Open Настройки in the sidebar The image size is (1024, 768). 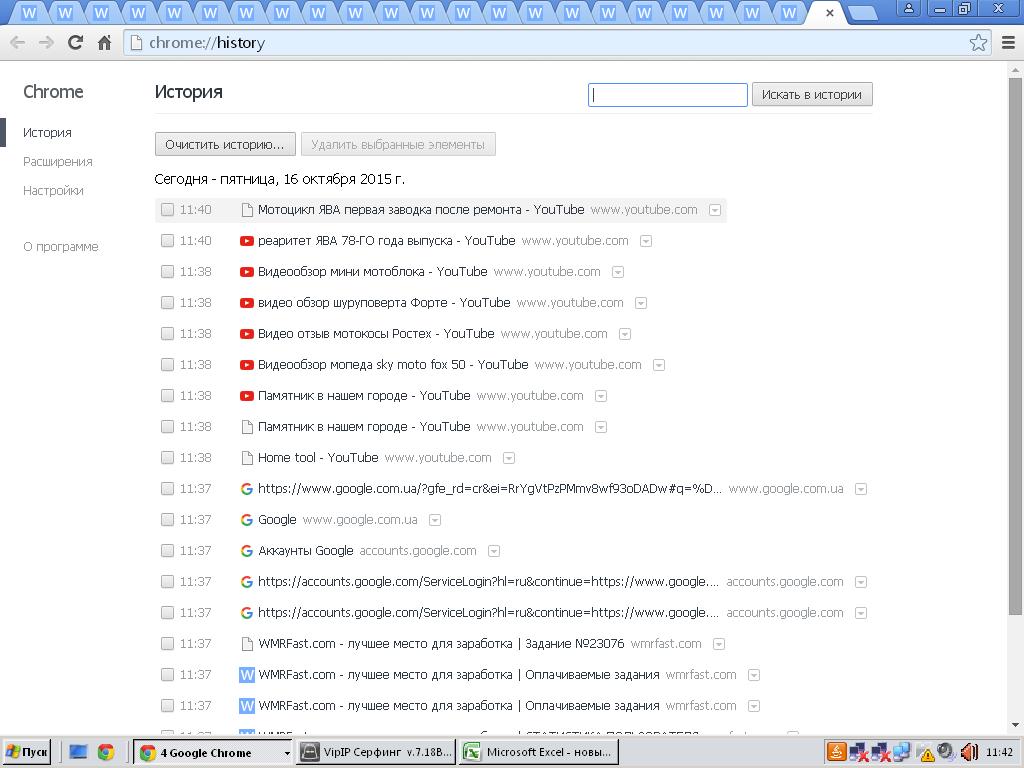pyautogui.click(x=53, y=191)
